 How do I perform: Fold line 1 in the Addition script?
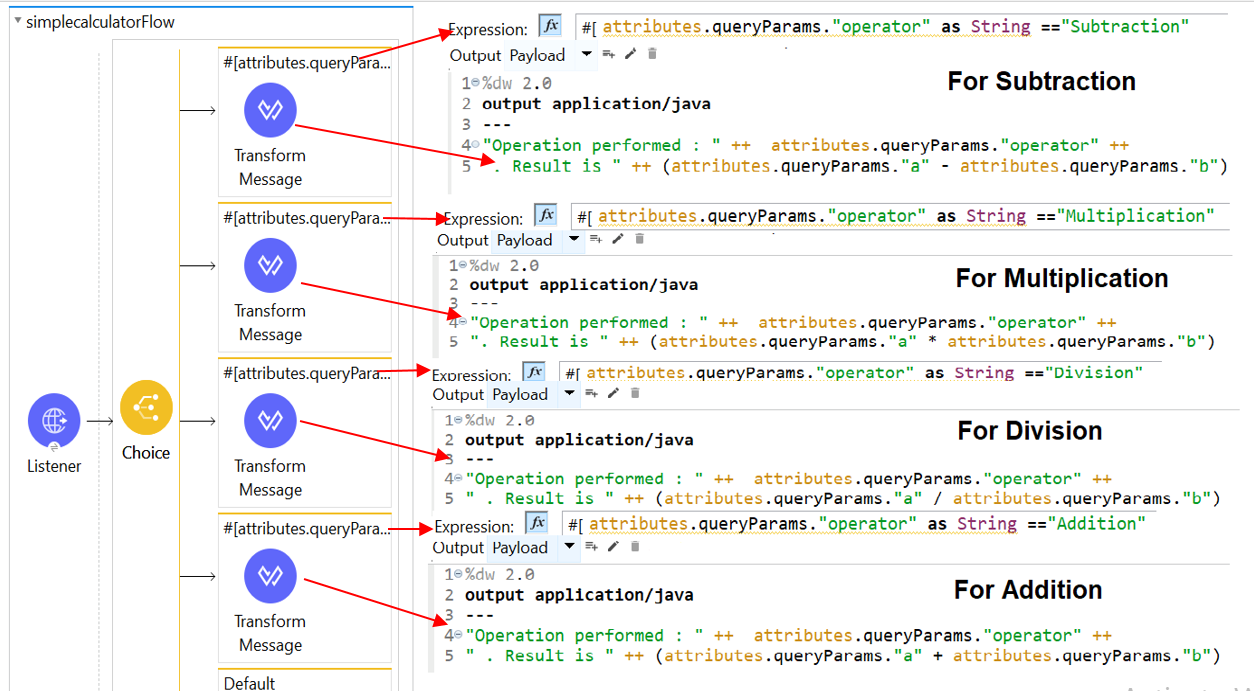(457, 575)
